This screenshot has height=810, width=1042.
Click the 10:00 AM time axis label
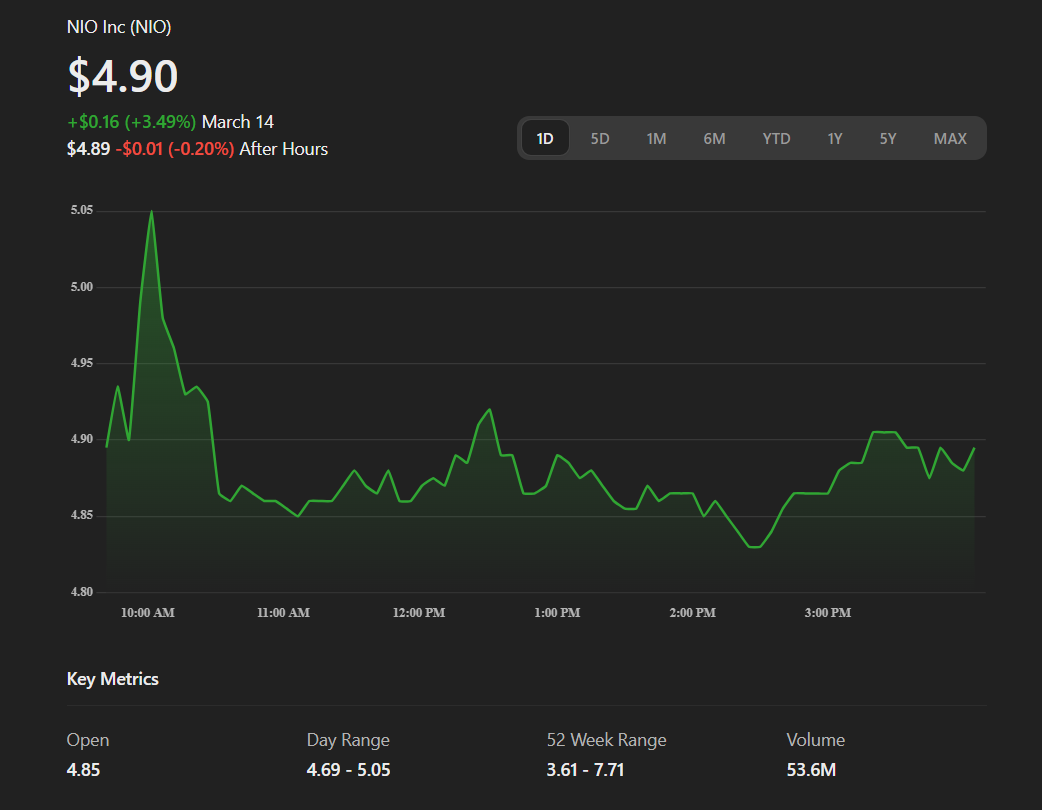pos(148,613)
